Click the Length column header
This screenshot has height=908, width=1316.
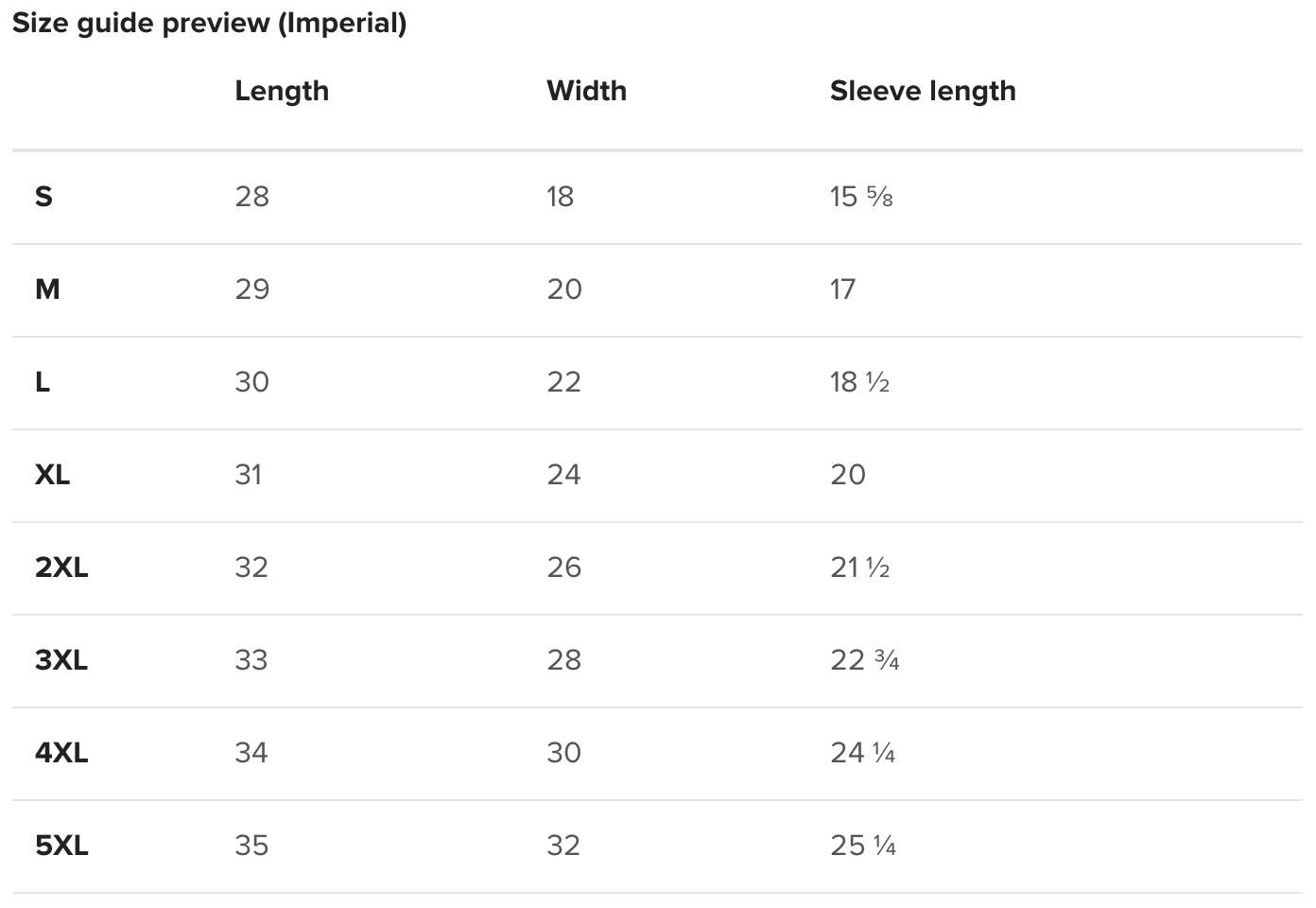tap(282, 91)
